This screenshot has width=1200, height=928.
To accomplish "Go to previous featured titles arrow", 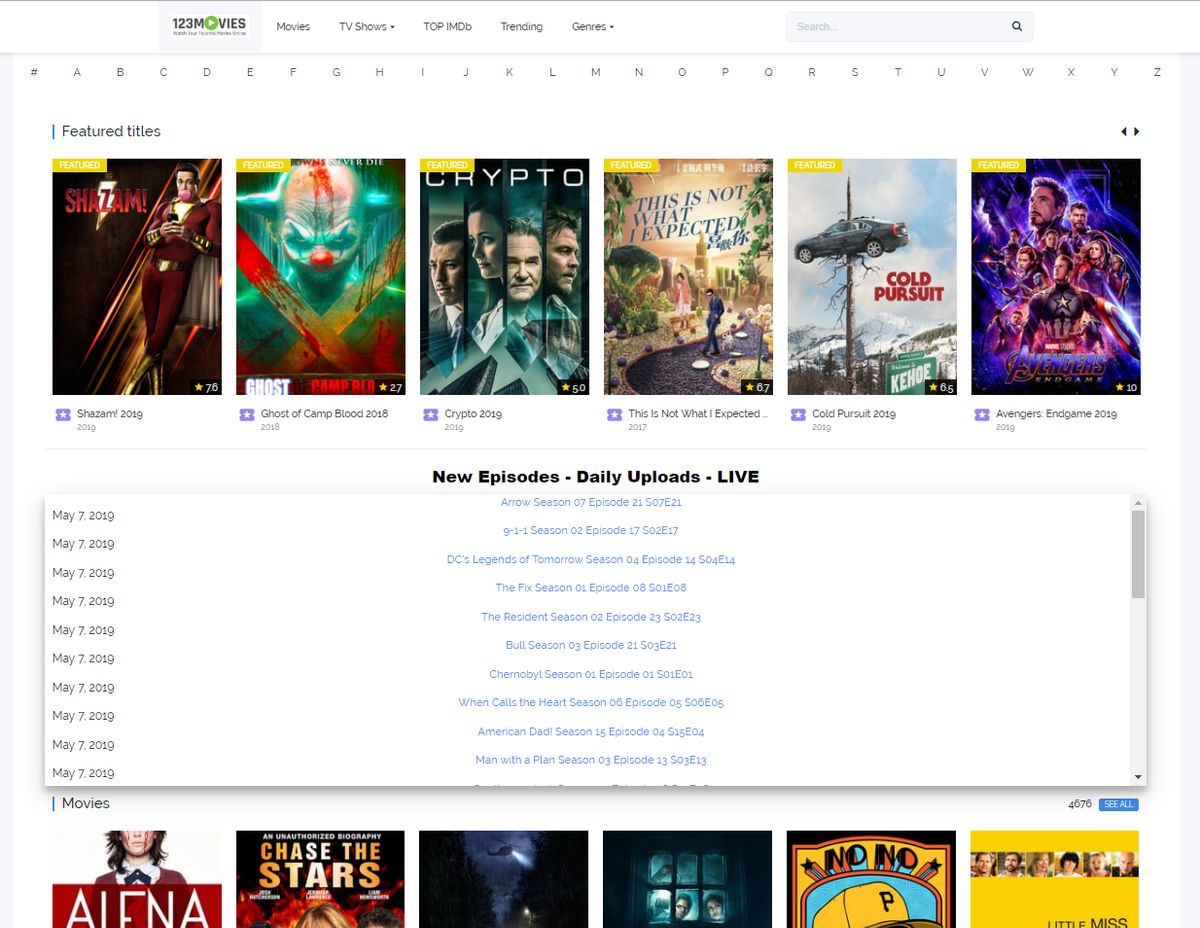I will pyautogui.click(x=1123, y=132).
